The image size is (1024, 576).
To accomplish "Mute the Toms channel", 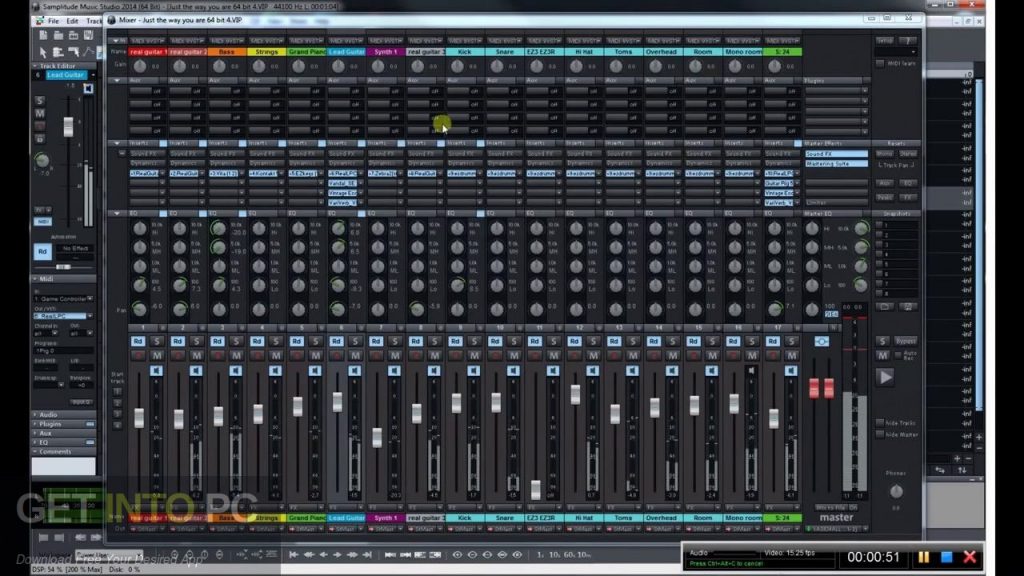I will point(633,355).
